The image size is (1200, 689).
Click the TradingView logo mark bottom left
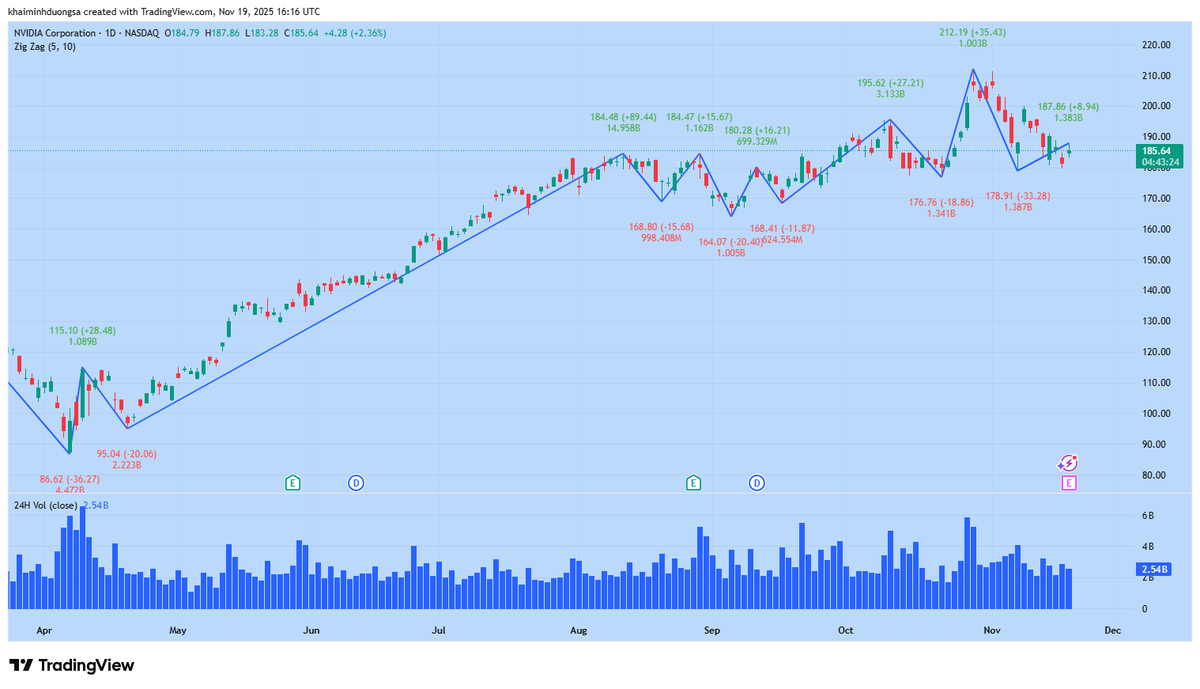tap(22, 664)
